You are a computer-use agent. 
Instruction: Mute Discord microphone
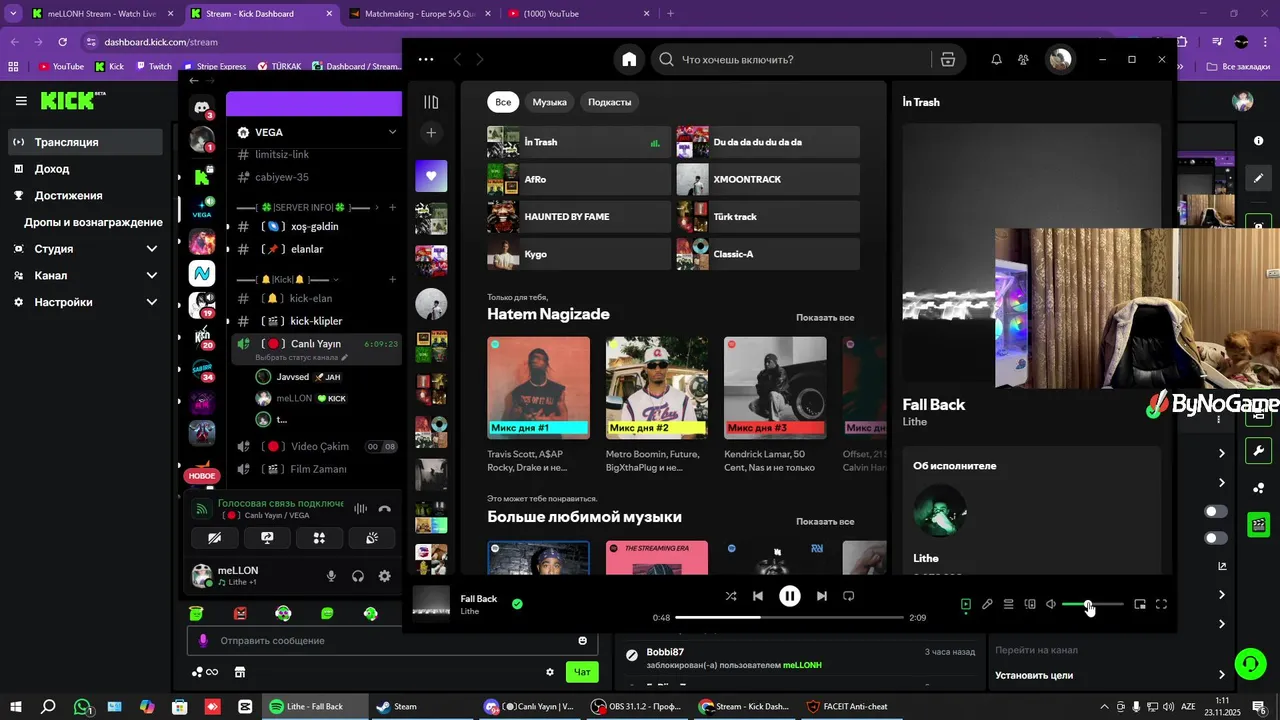331,576
